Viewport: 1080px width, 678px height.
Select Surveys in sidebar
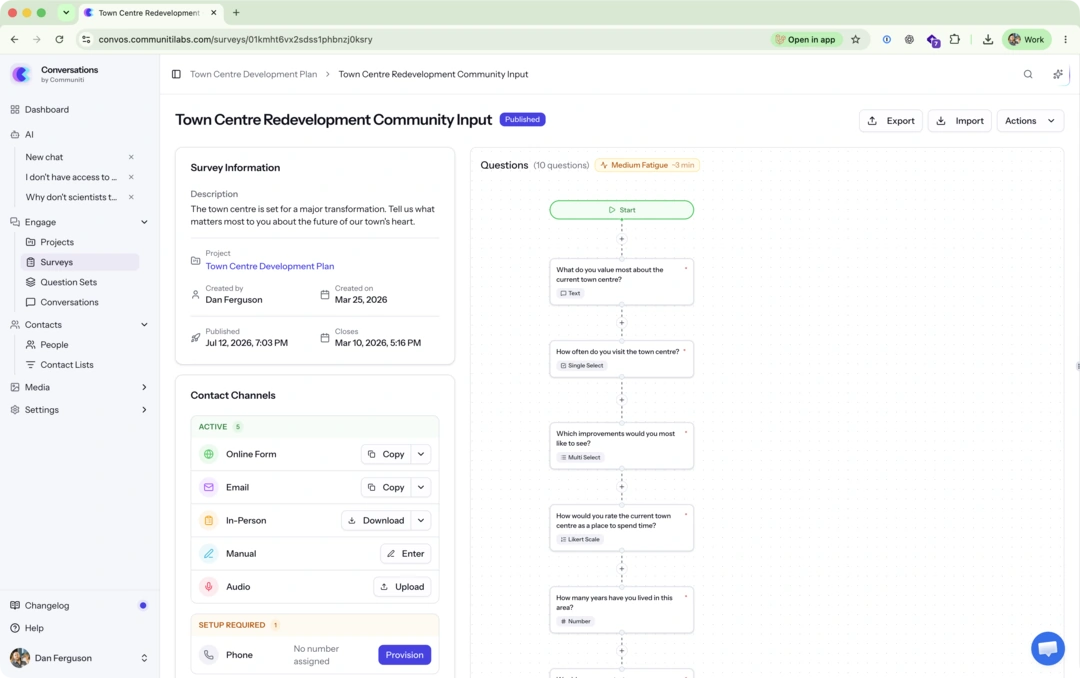coord(80,262)
